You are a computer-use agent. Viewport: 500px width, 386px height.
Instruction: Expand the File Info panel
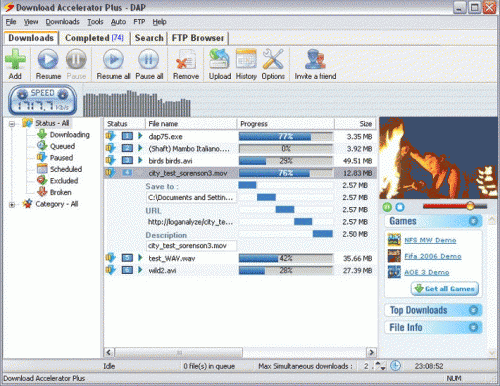click(x=473, y=327)
